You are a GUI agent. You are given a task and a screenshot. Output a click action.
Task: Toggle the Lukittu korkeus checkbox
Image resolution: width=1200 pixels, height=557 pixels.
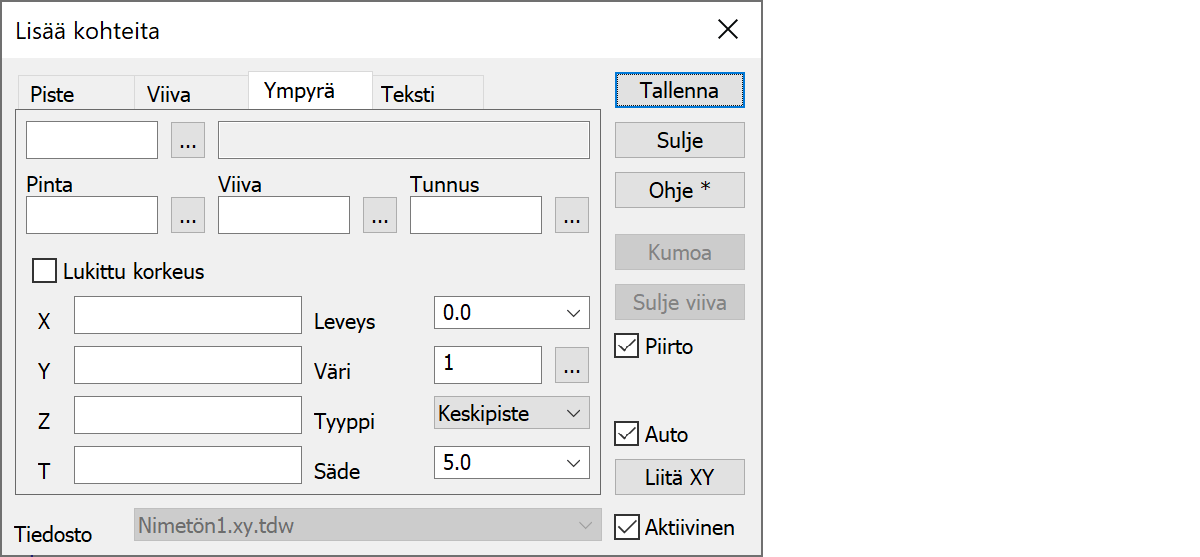point(45,271)
